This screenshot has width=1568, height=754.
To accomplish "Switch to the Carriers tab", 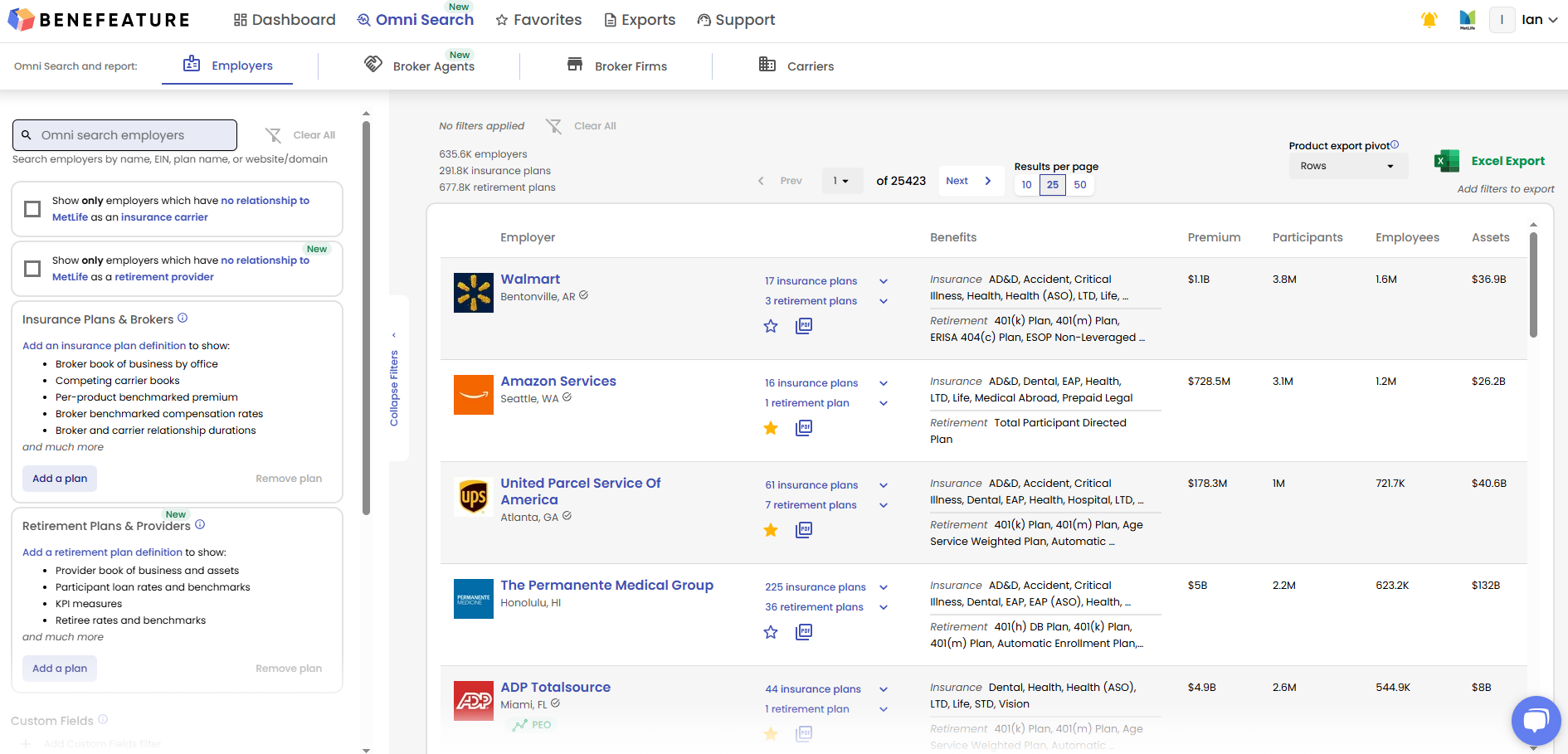I will pos(796,66).
